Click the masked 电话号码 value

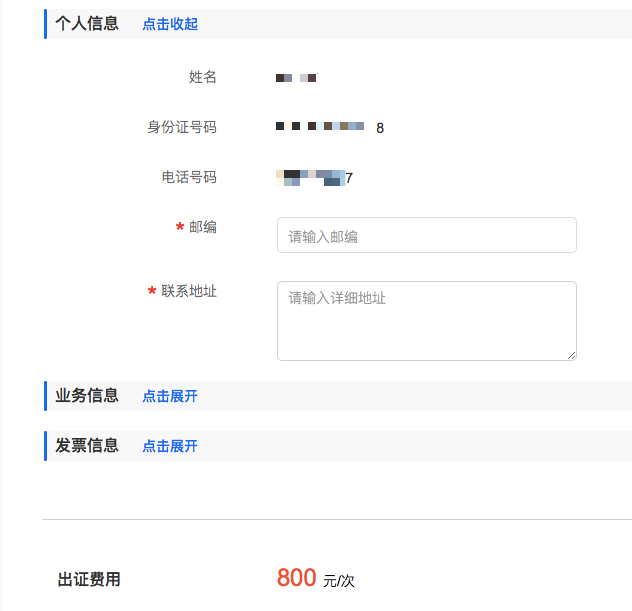pyautogui.click(x=314, y=178)
